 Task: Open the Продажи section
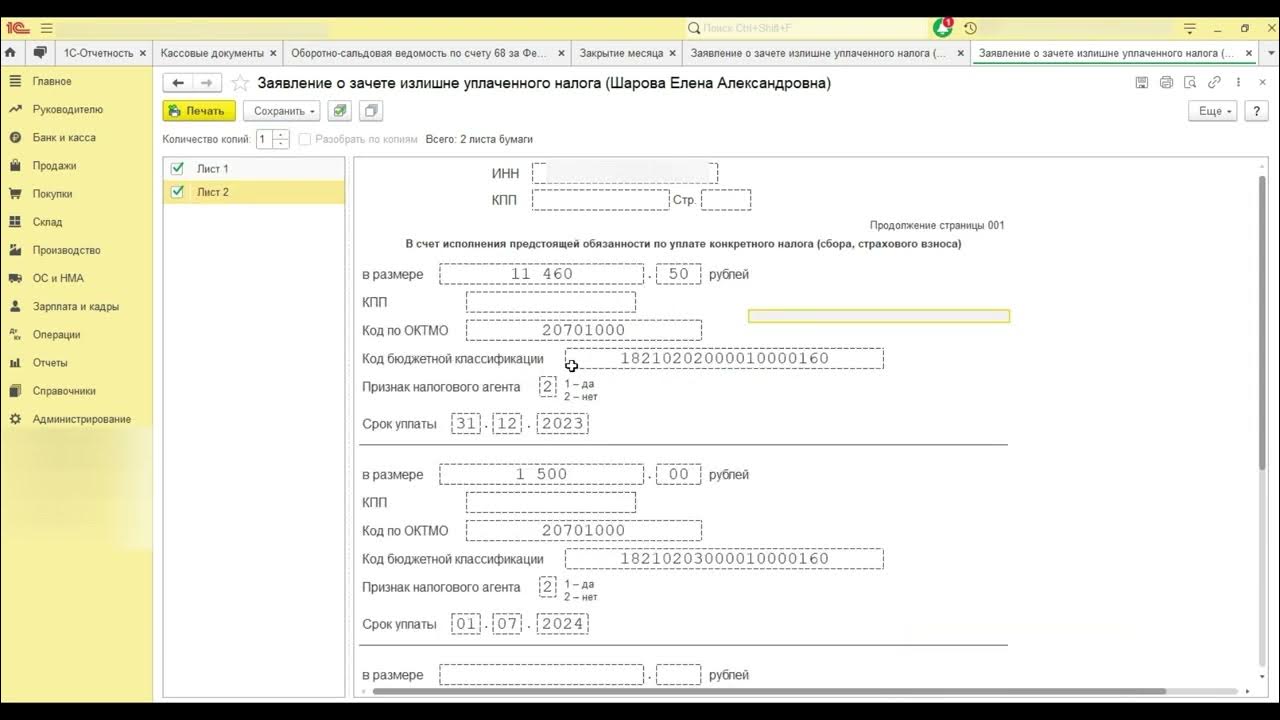point(54,165)
